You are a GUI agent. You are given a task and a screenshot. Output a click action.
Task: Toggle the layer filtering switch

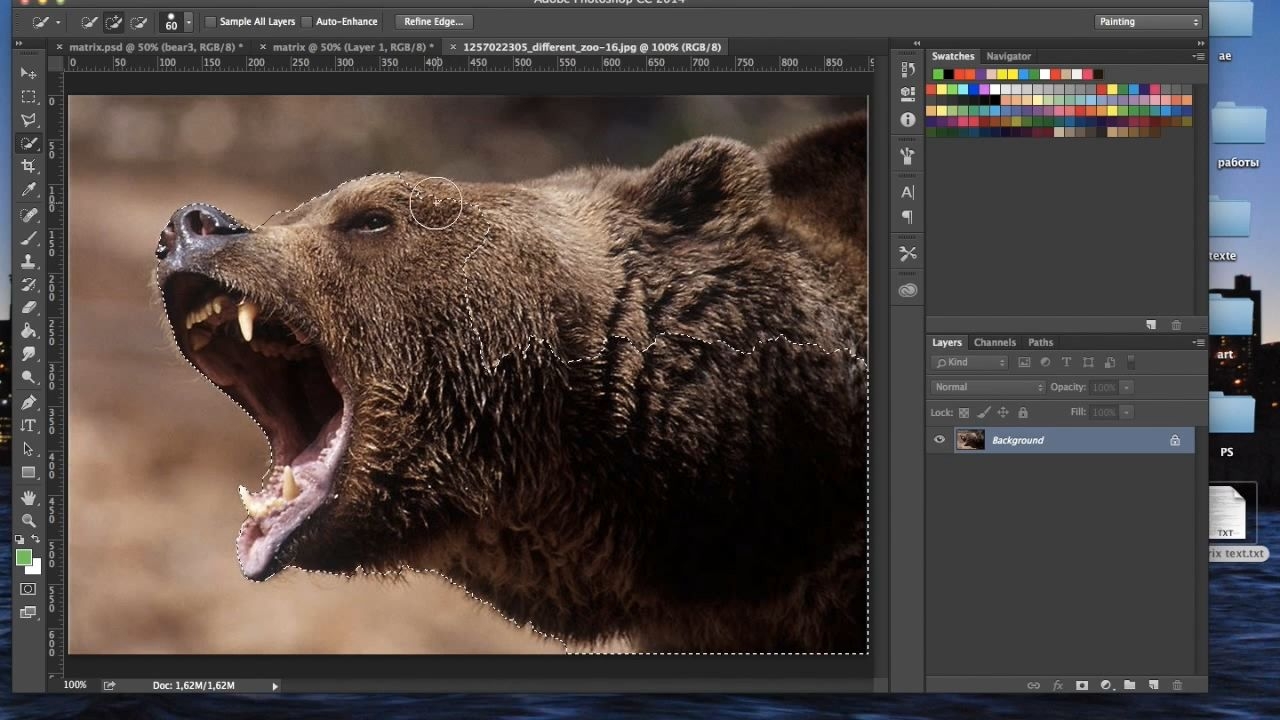(1131, 362)
